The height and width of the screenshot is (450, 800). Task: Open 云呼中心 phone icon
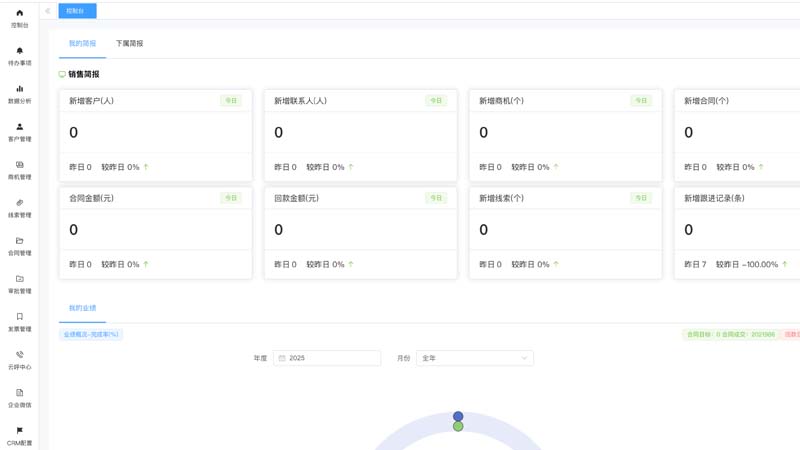(19, 355)
